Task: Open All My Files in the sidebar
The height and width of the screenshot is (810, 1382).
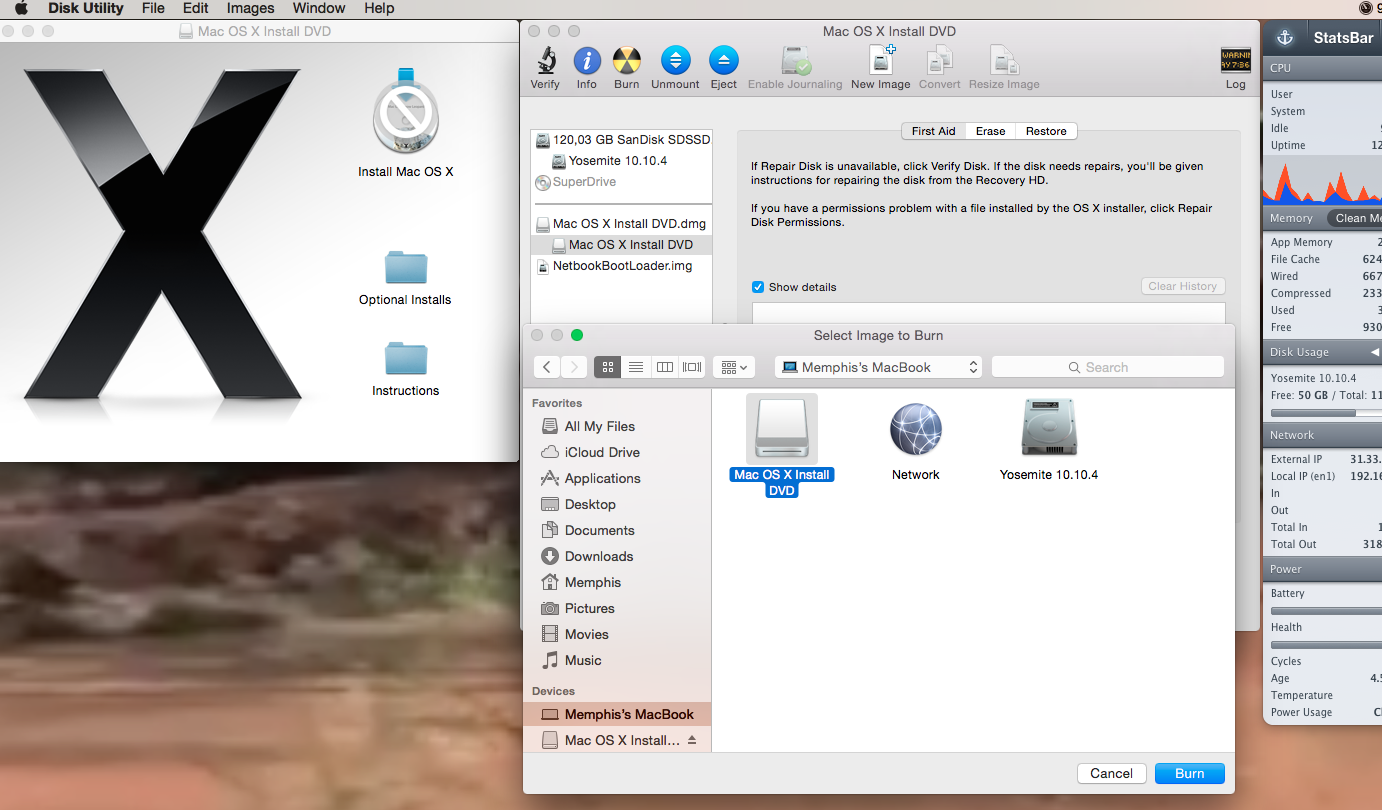Action: [x=599, y=426]
